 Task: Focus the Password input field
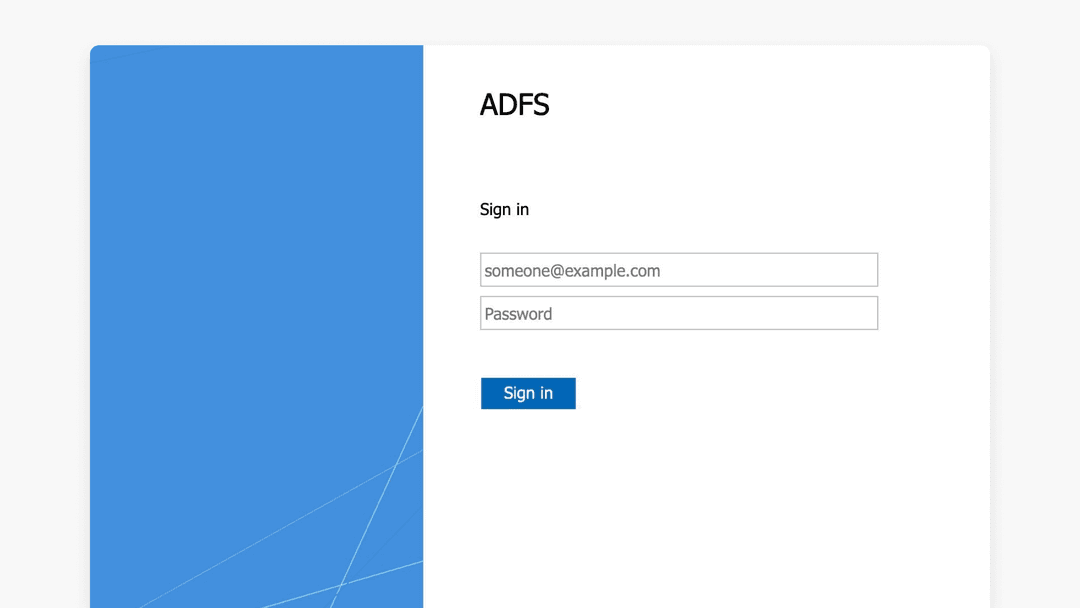coord(678,313)
